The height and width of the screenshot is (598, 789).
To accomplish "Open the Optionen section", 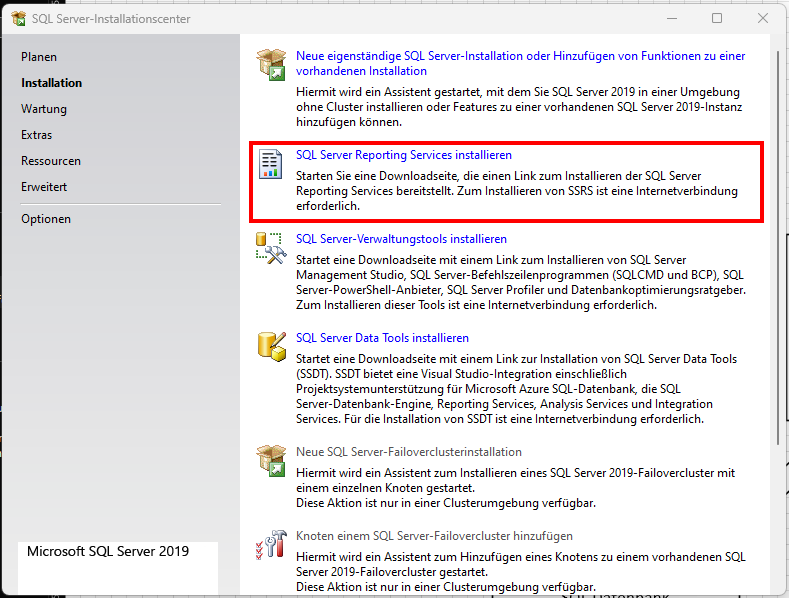I will coord(46,219).
